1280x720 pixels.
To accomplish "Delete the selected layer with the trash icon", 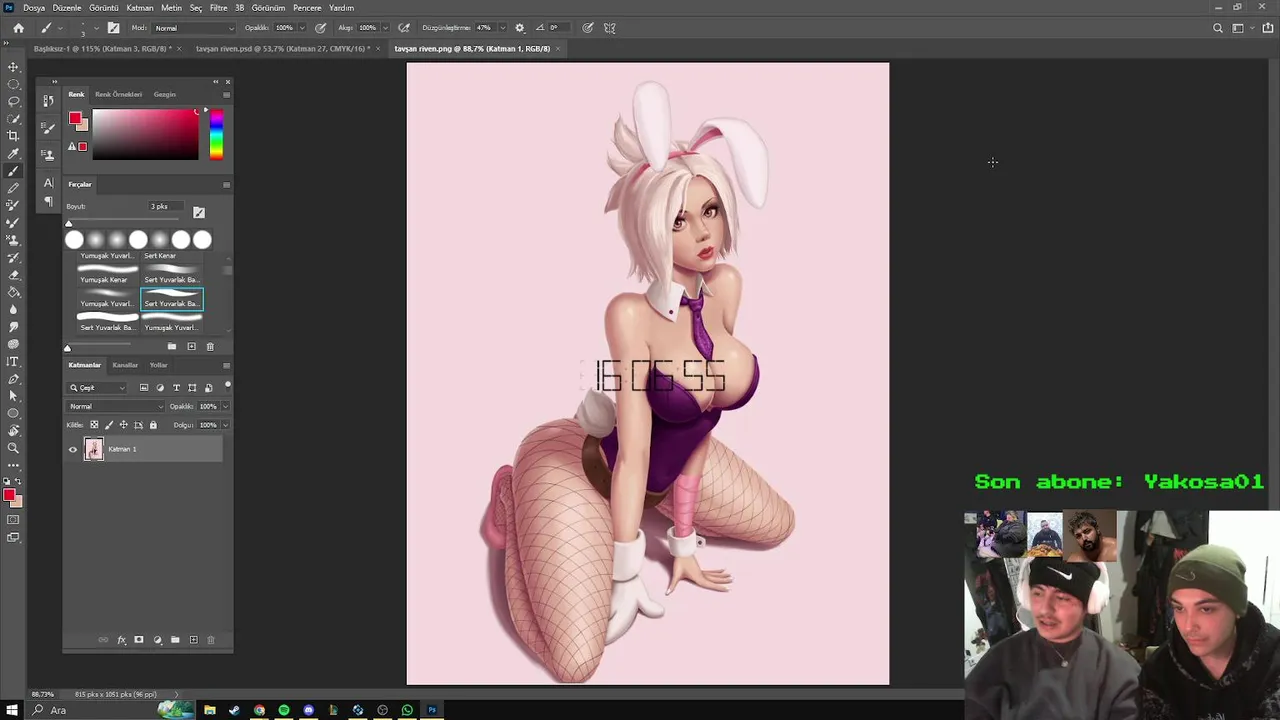I will 211,640.
